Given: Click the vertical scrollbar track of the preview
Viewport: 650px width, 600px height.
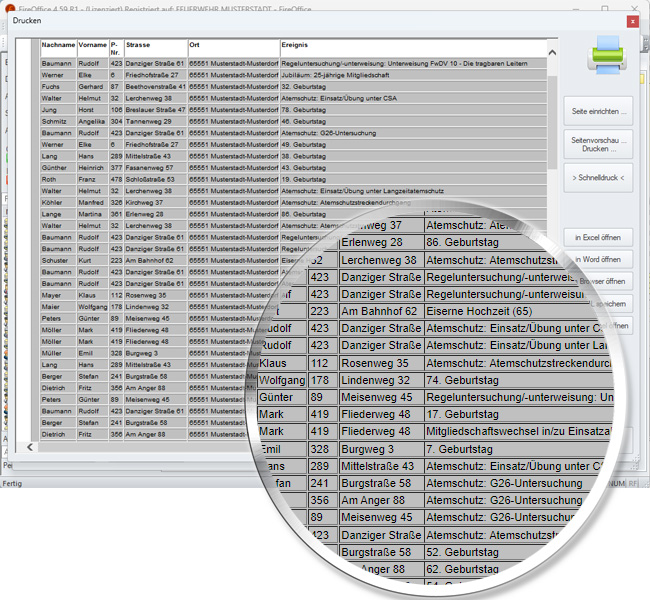Looking at the screenshot, I should point(553,150).
